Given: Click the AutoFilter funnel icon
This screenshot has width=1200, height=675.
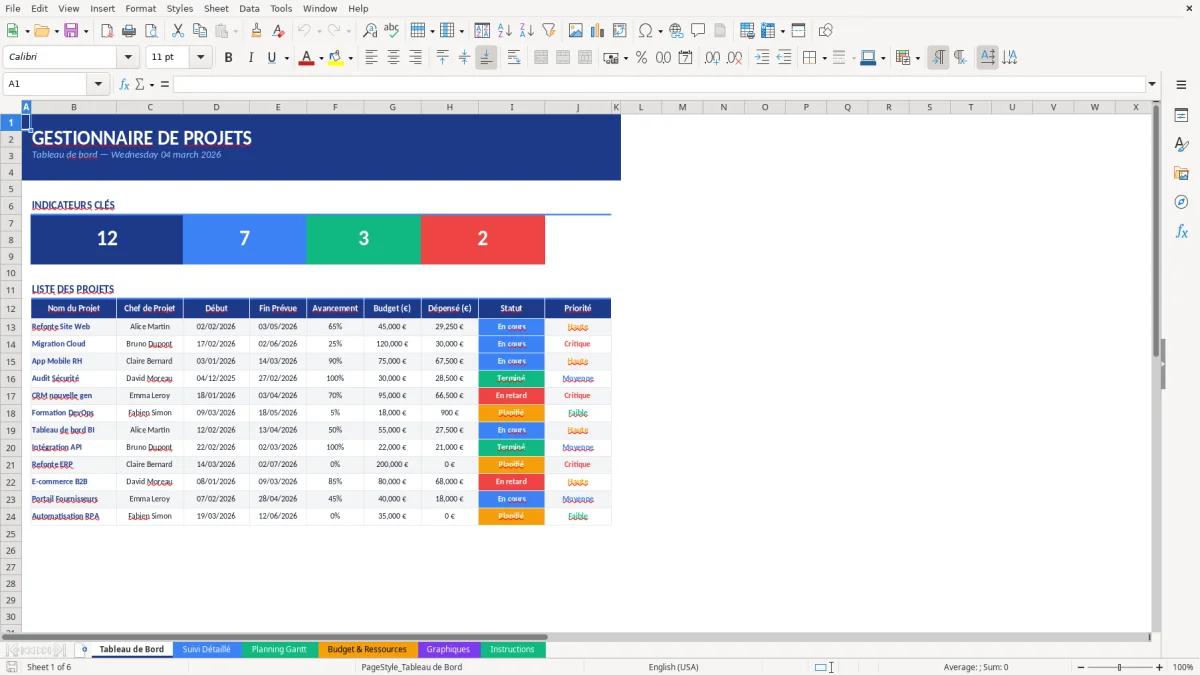Looking at the screenshot, I should tap(548, 31).
